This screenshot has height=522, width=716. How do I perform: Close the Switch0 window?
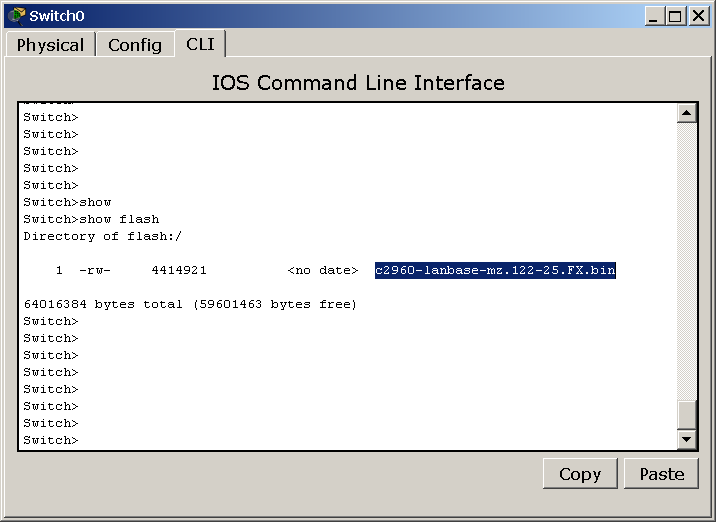pyautogui.click(x=699, y=16)
